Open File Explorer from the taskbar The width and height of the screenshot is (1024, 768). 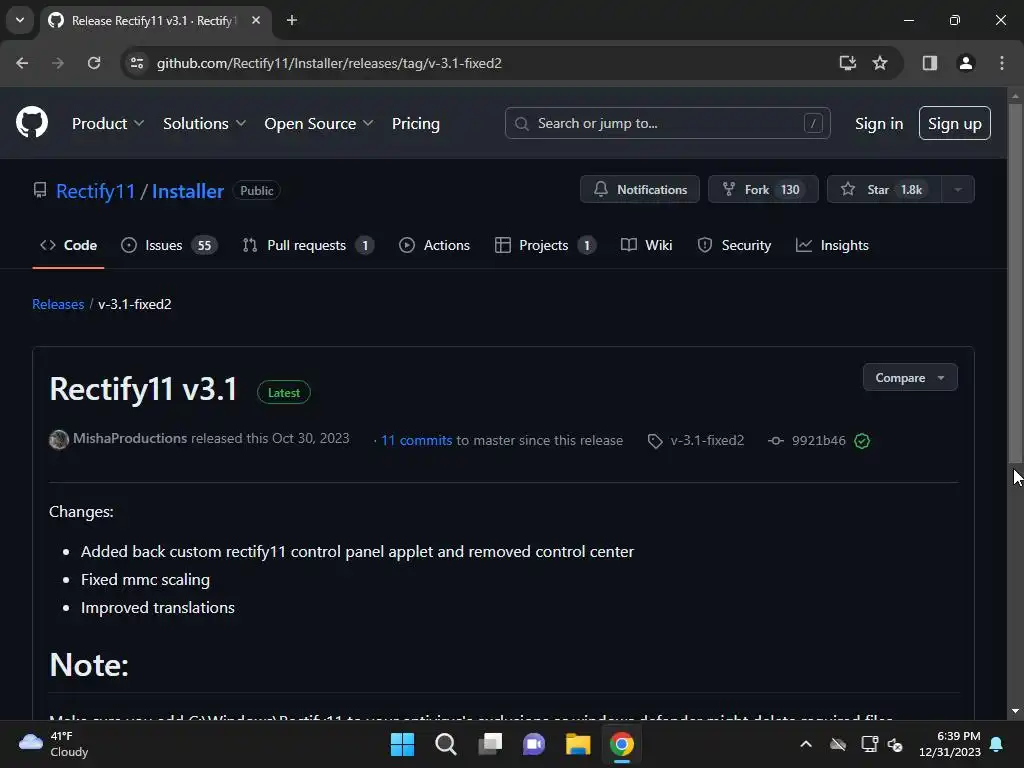(577, 744)
